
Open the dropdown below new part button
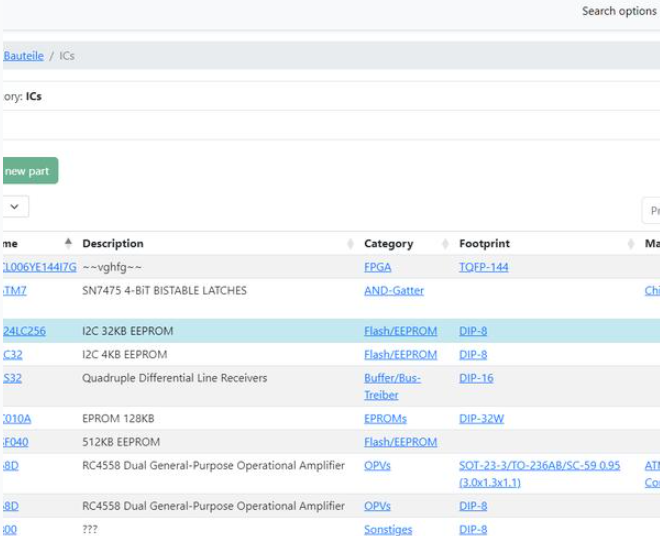15,206
